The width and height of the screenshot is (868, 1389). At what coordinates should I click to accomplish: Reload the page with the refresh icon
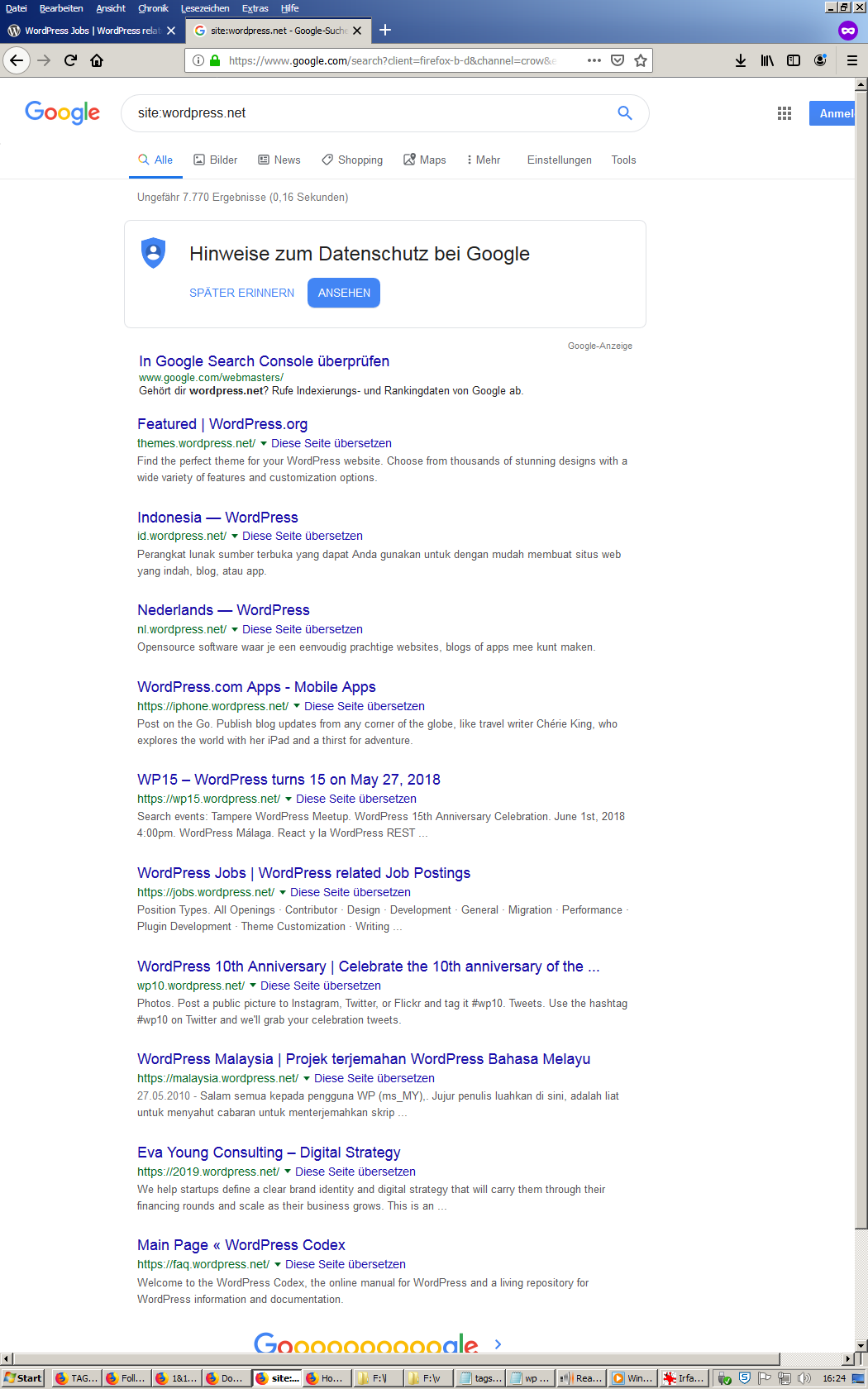click(x=70, y=60)
